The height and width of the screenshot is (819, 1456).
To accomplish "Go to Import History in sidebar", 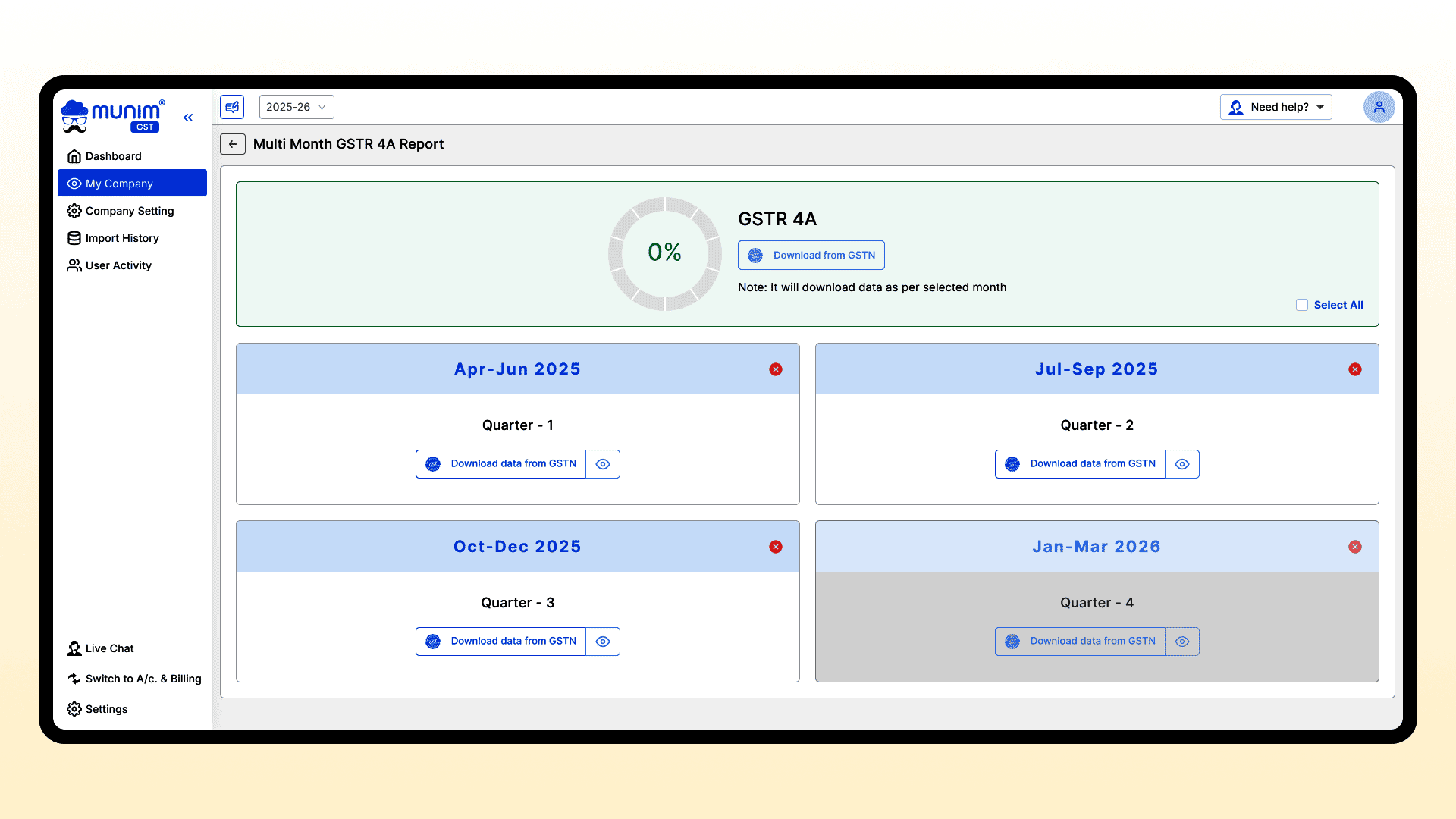I will [122, 238].
